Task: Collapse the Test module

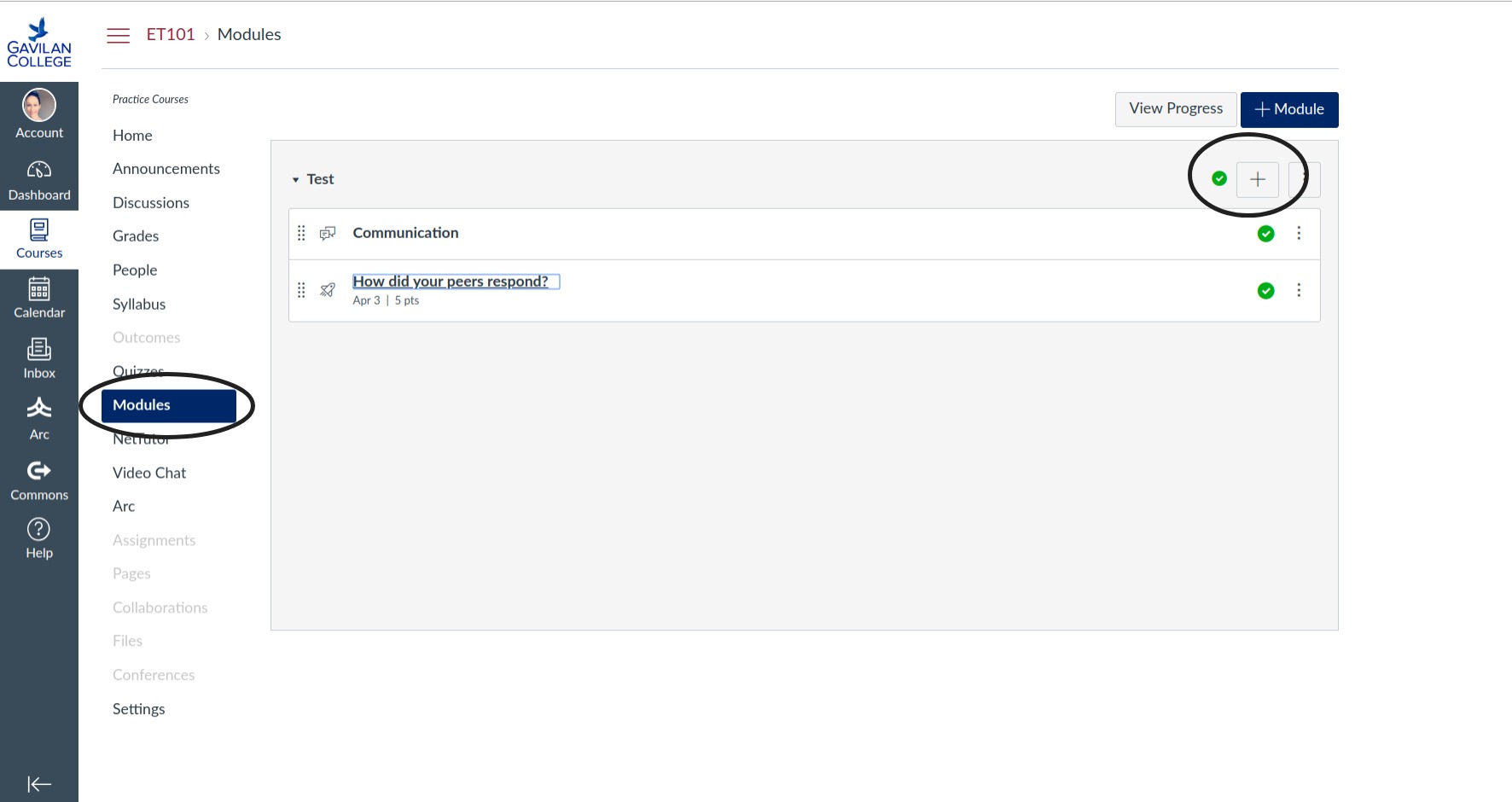Action: click(295, 180)
